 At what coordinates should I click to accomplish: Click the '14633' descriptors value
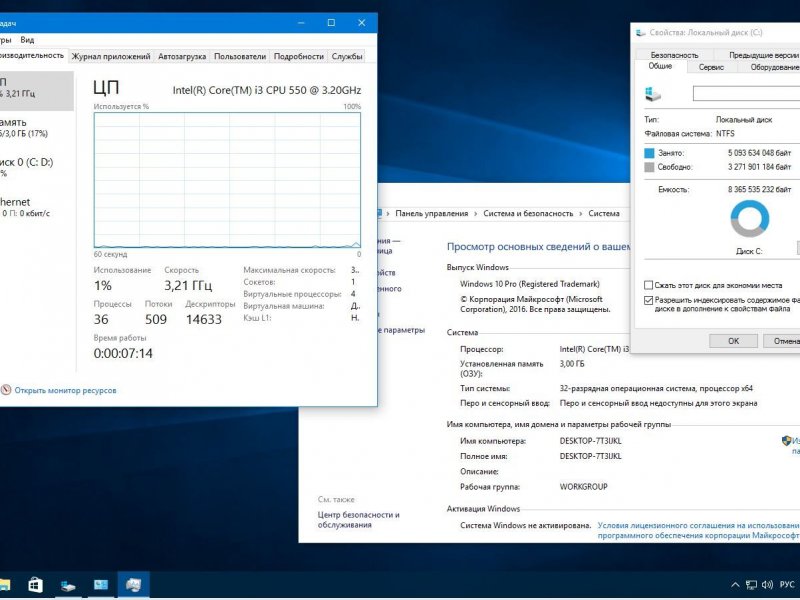pos(204,319)
